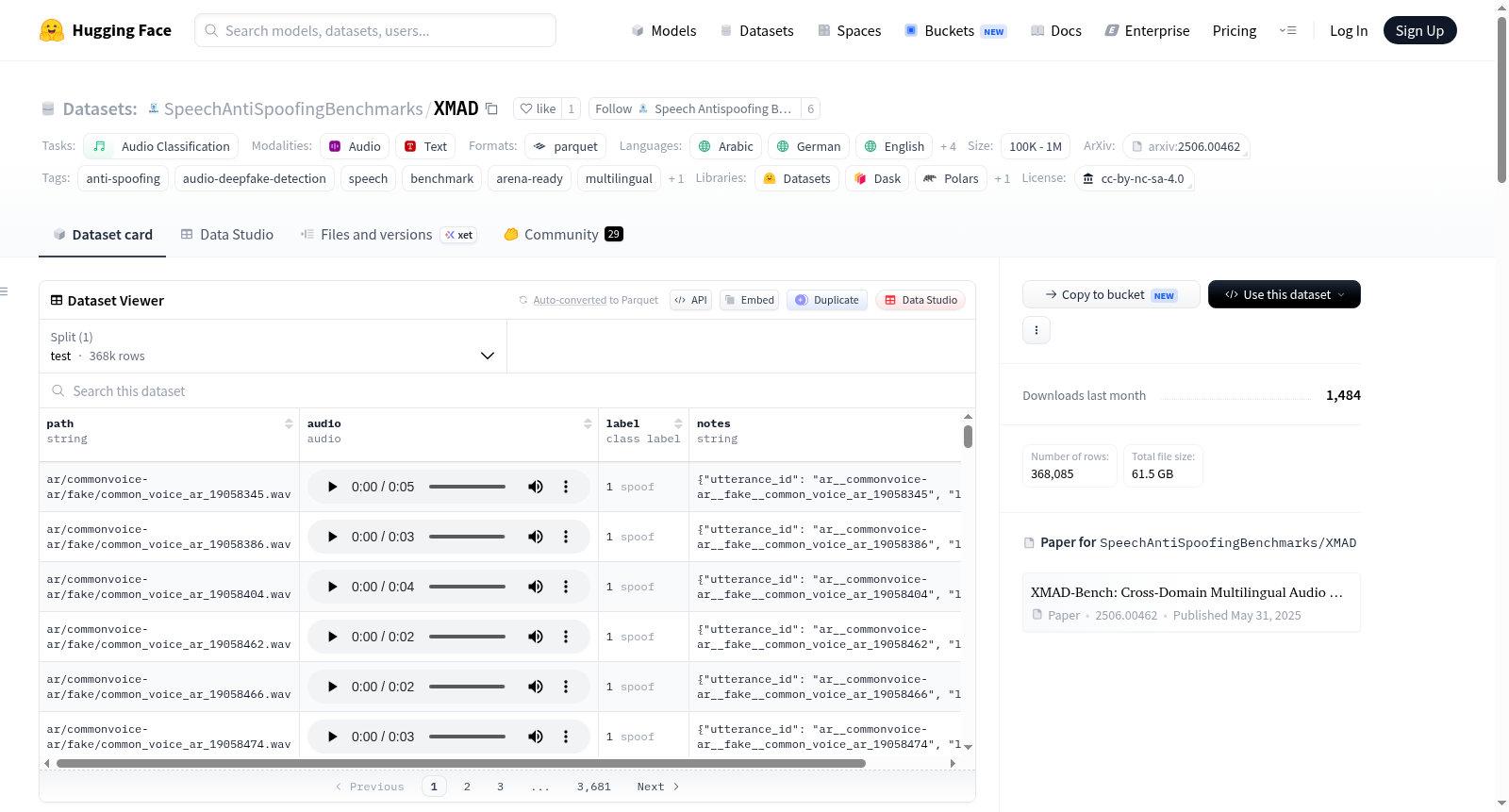This screenshot has width=1509, height=812.
Task: Open the Dataset card tab
Action: [102, 235]
